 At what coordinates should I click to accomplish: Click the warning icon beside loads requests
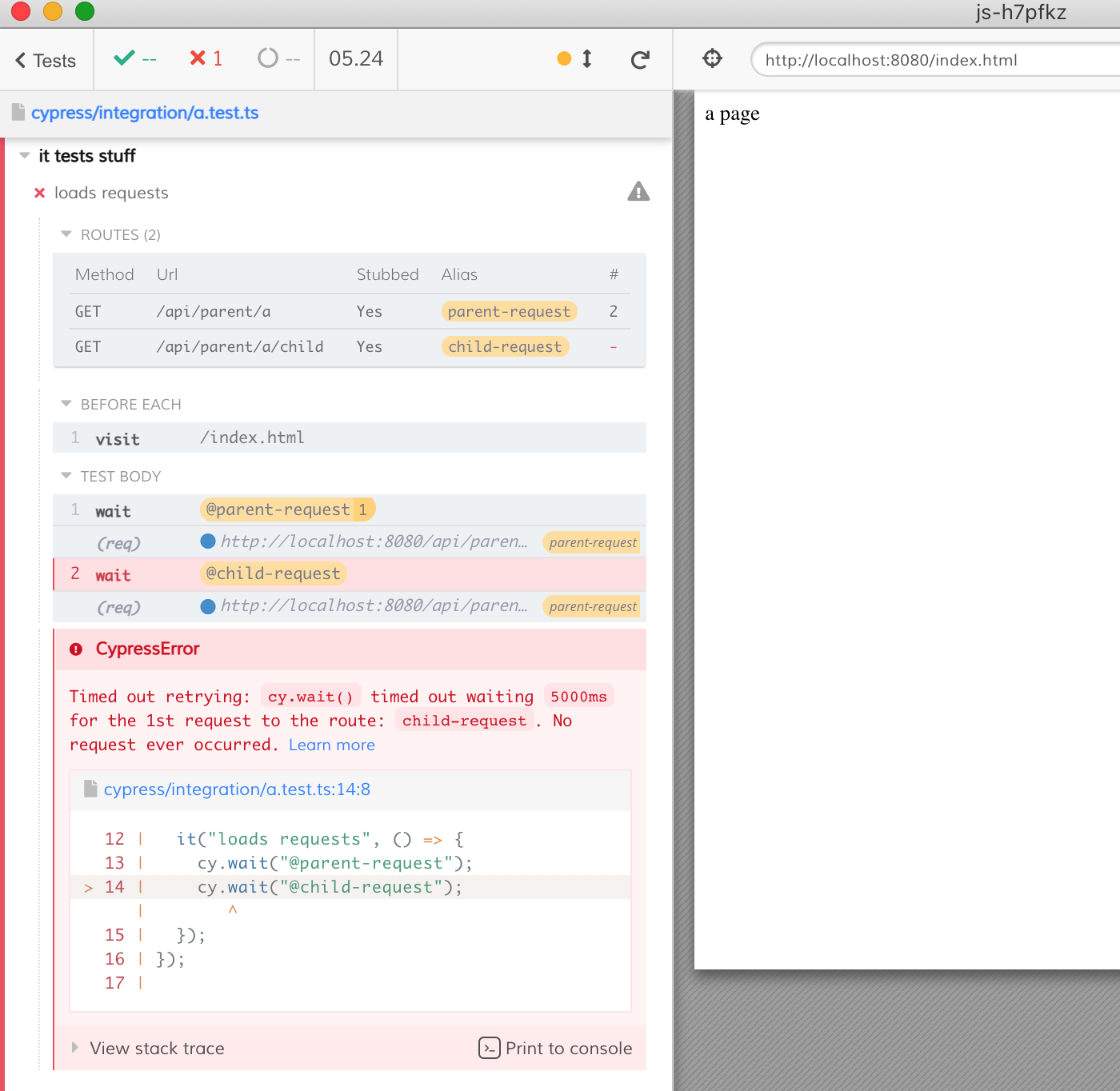(x=638, y=192)
